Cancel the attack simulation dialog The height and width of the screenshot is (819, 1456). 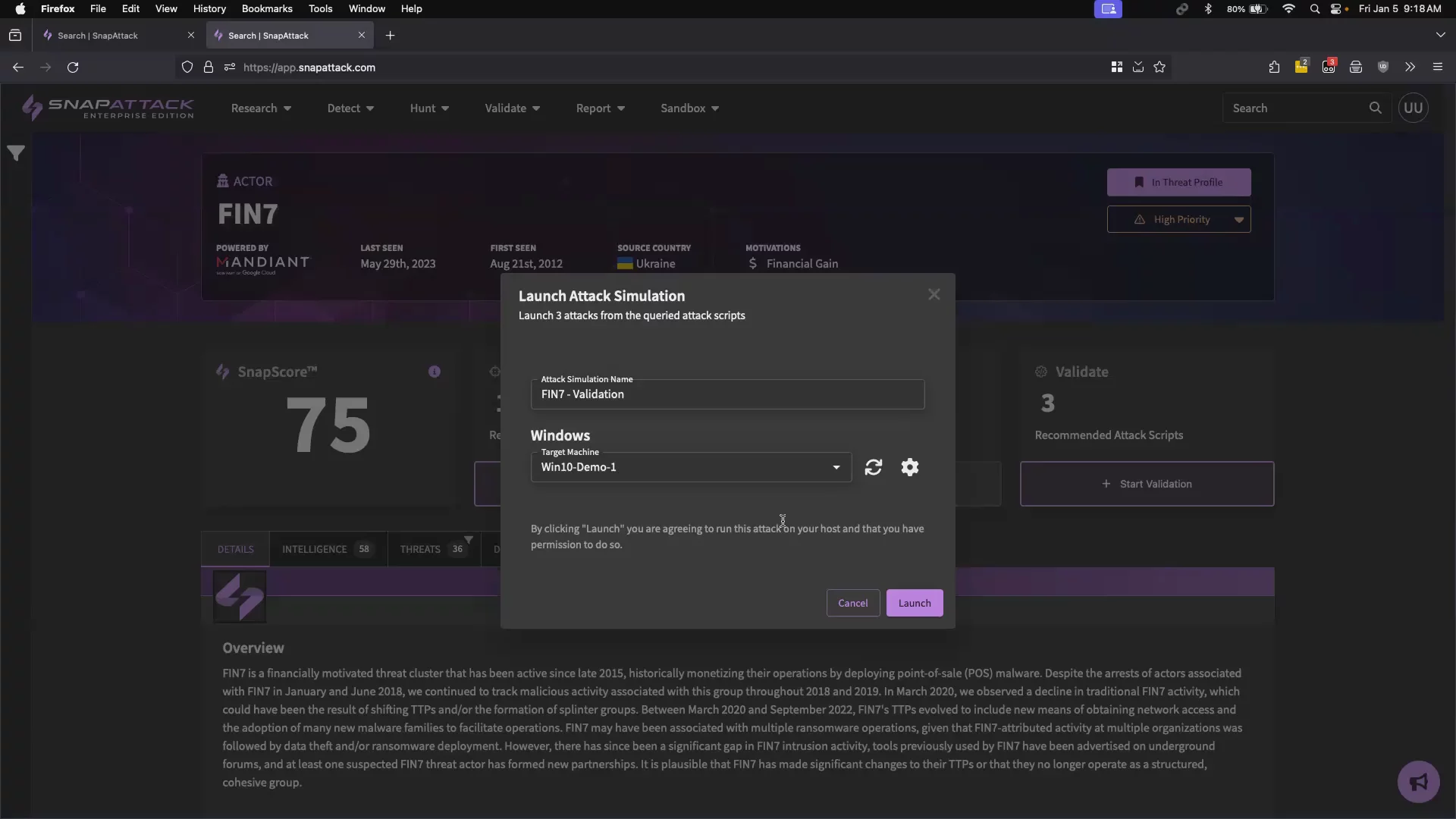(x=852, y=603)
